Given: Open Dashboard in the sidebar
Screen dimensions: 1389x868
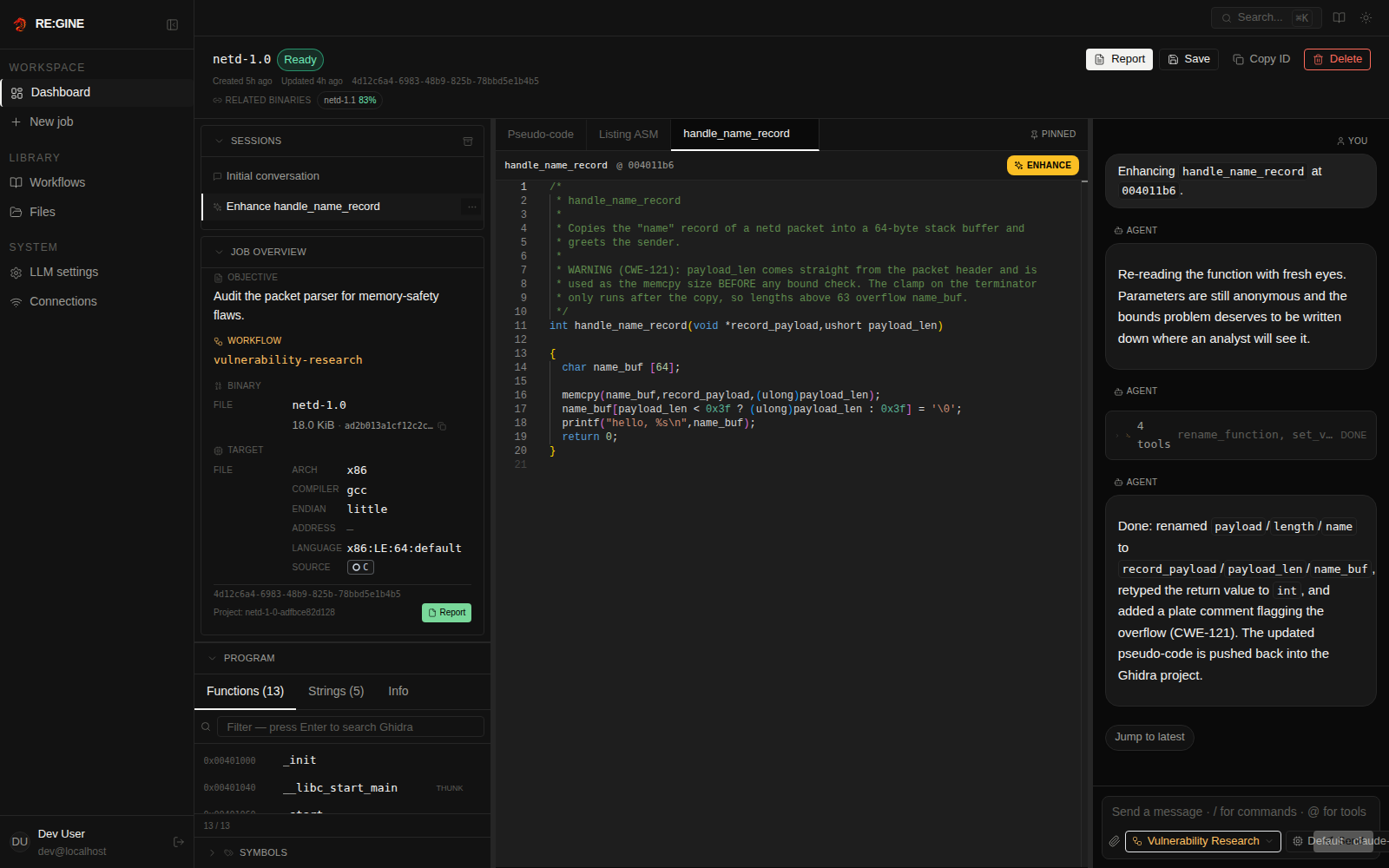Looking at the screenshot, I should (x=96, y=92).
